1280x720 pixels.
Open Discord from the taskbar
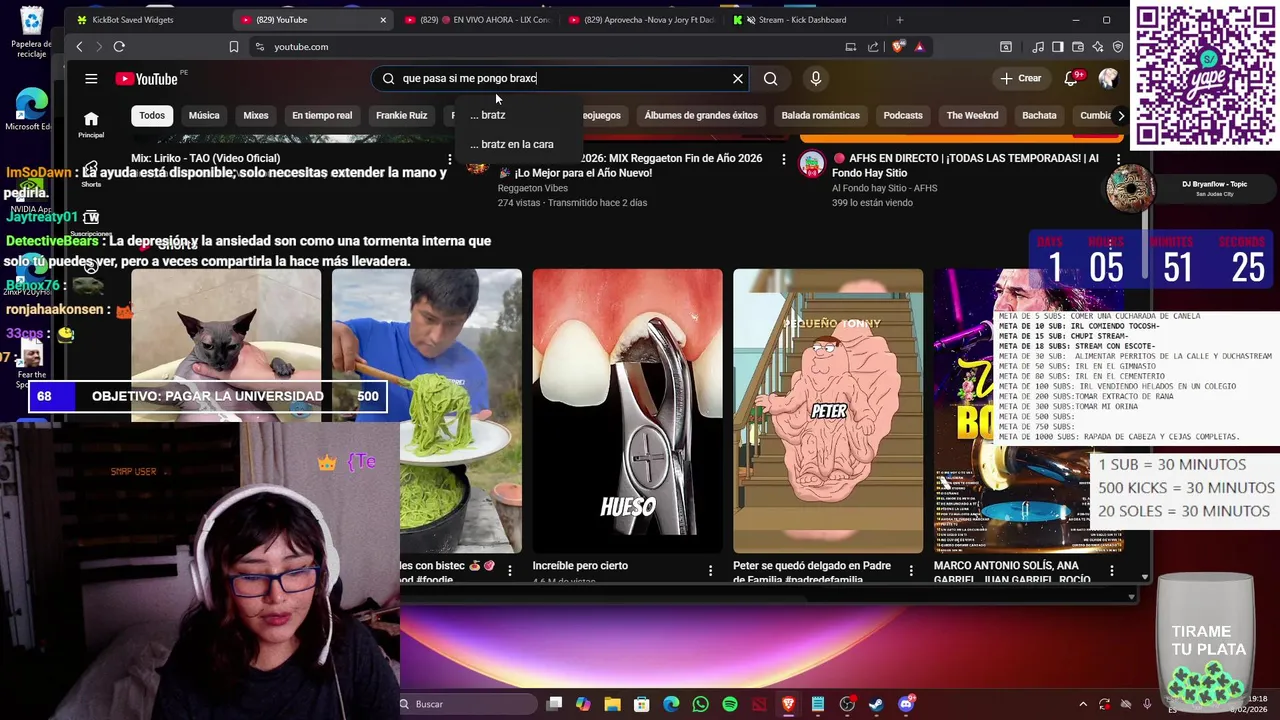point(906,704)
